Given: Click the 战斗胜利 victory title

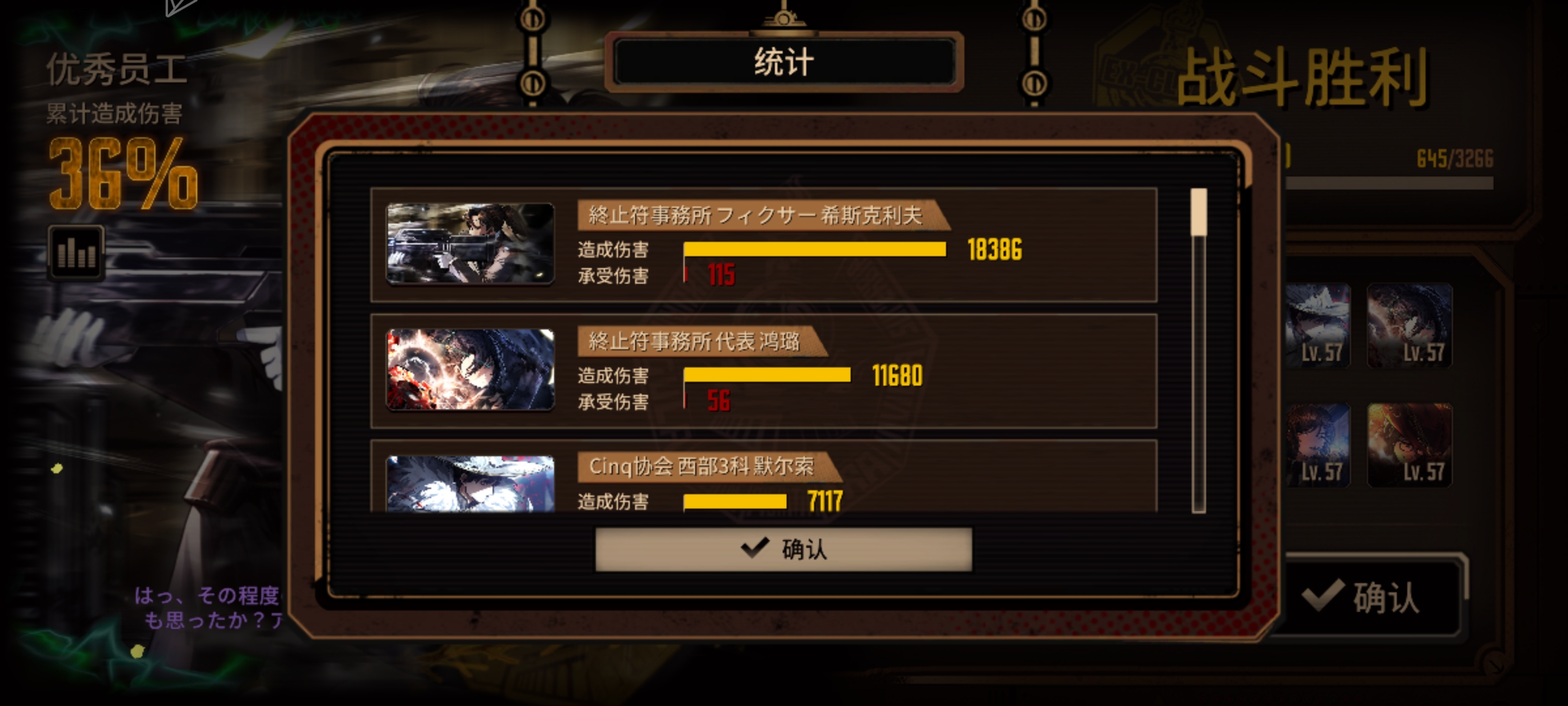Looking at the screenshot, I should 1303,78.
